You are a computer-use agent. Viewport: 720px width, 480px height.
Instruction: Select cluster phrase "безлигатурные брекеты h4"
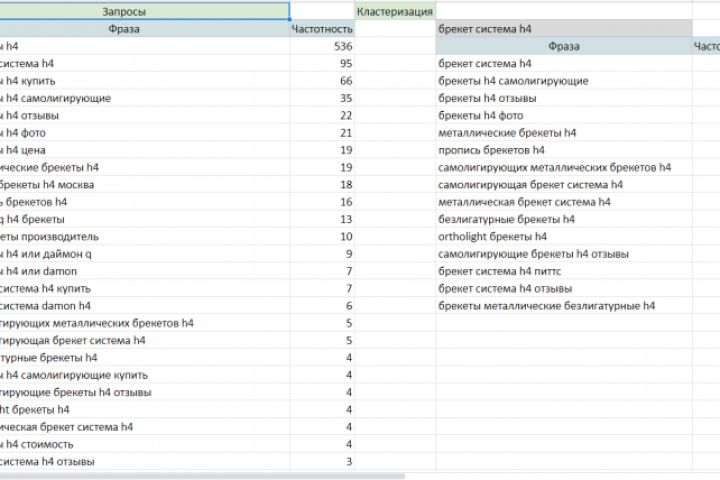(564, 219)
